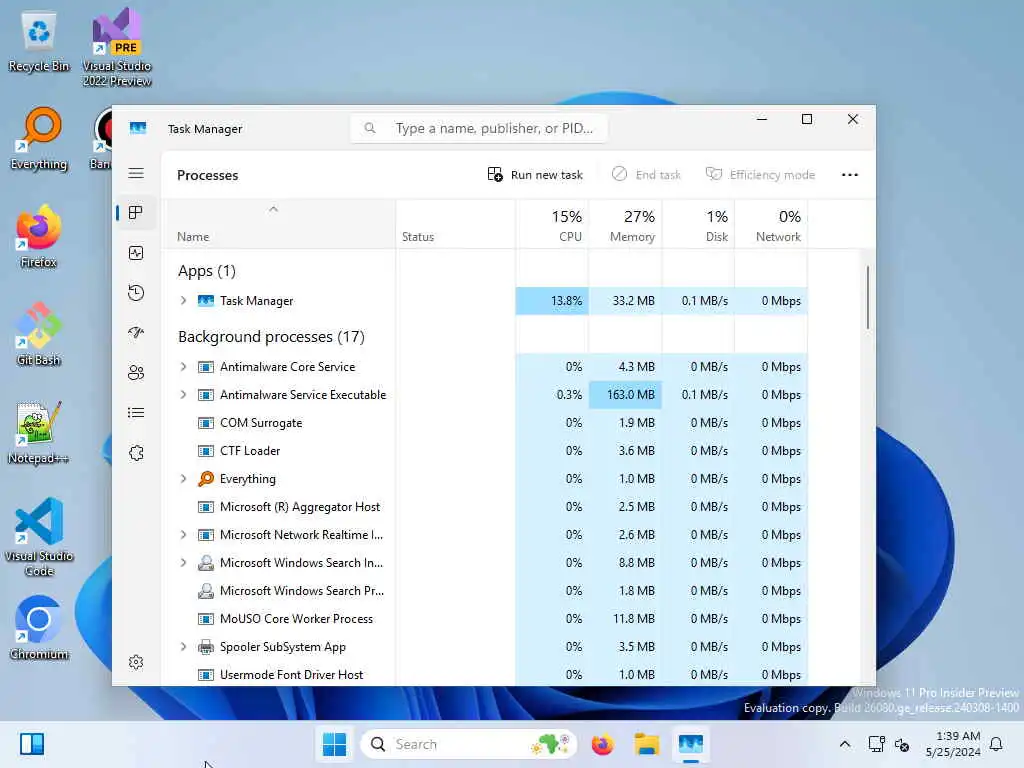Click the Task Manager search field
The width and height of the screenshot is (1024, 768).
(x=479, y=128)
